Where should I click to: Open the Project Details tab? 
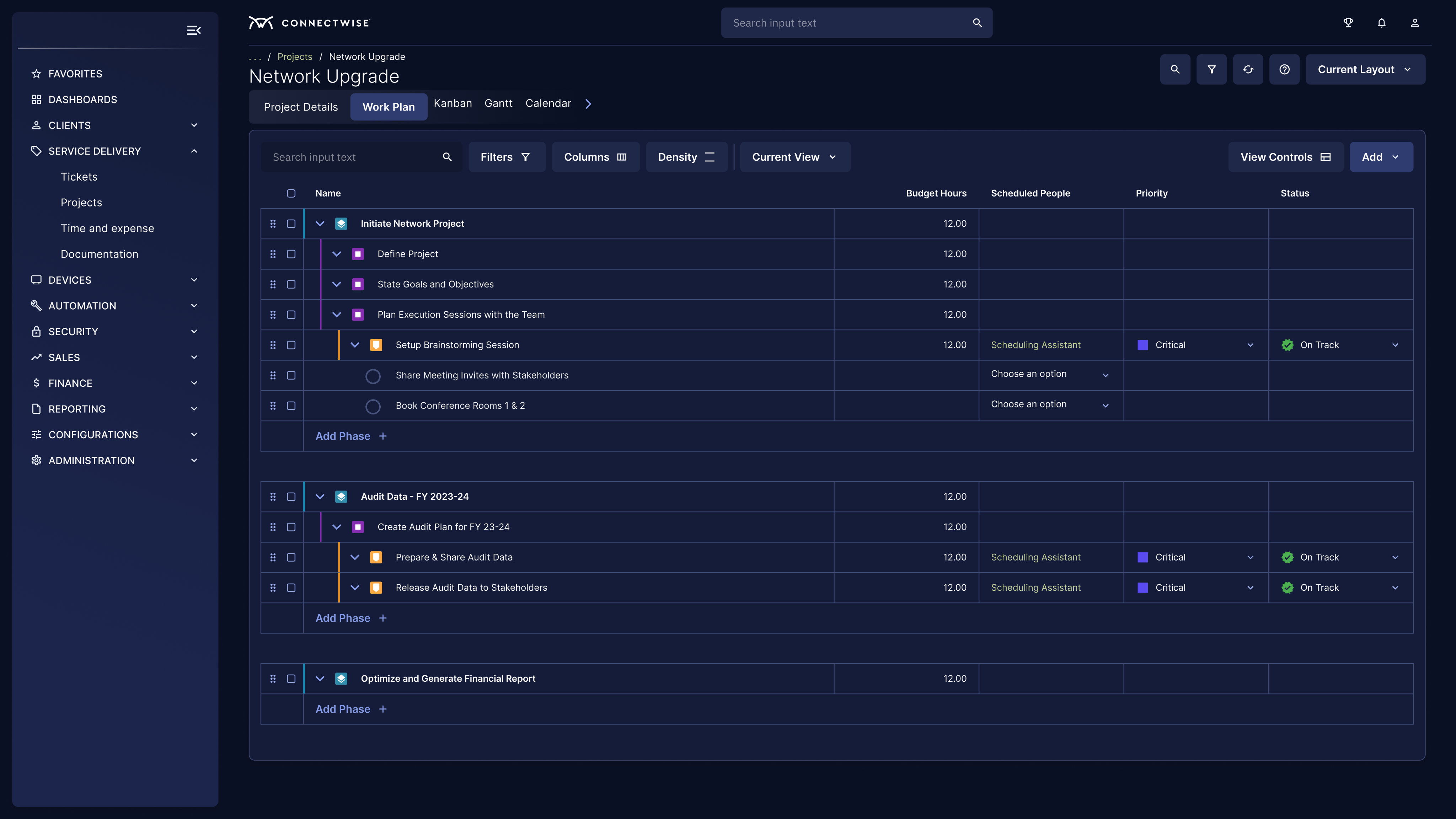click(x=301, y=107)
